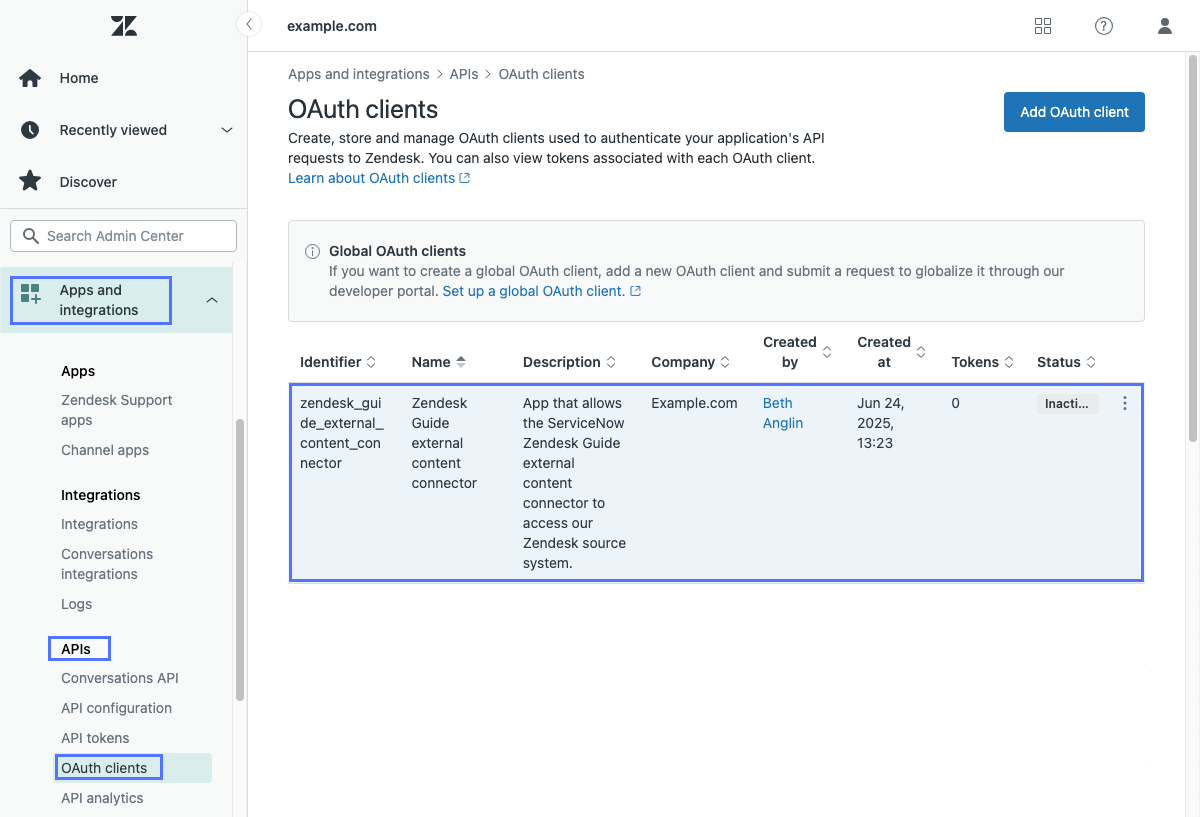
Task: Open Logs in the sidebar
Action: (76, 604)
